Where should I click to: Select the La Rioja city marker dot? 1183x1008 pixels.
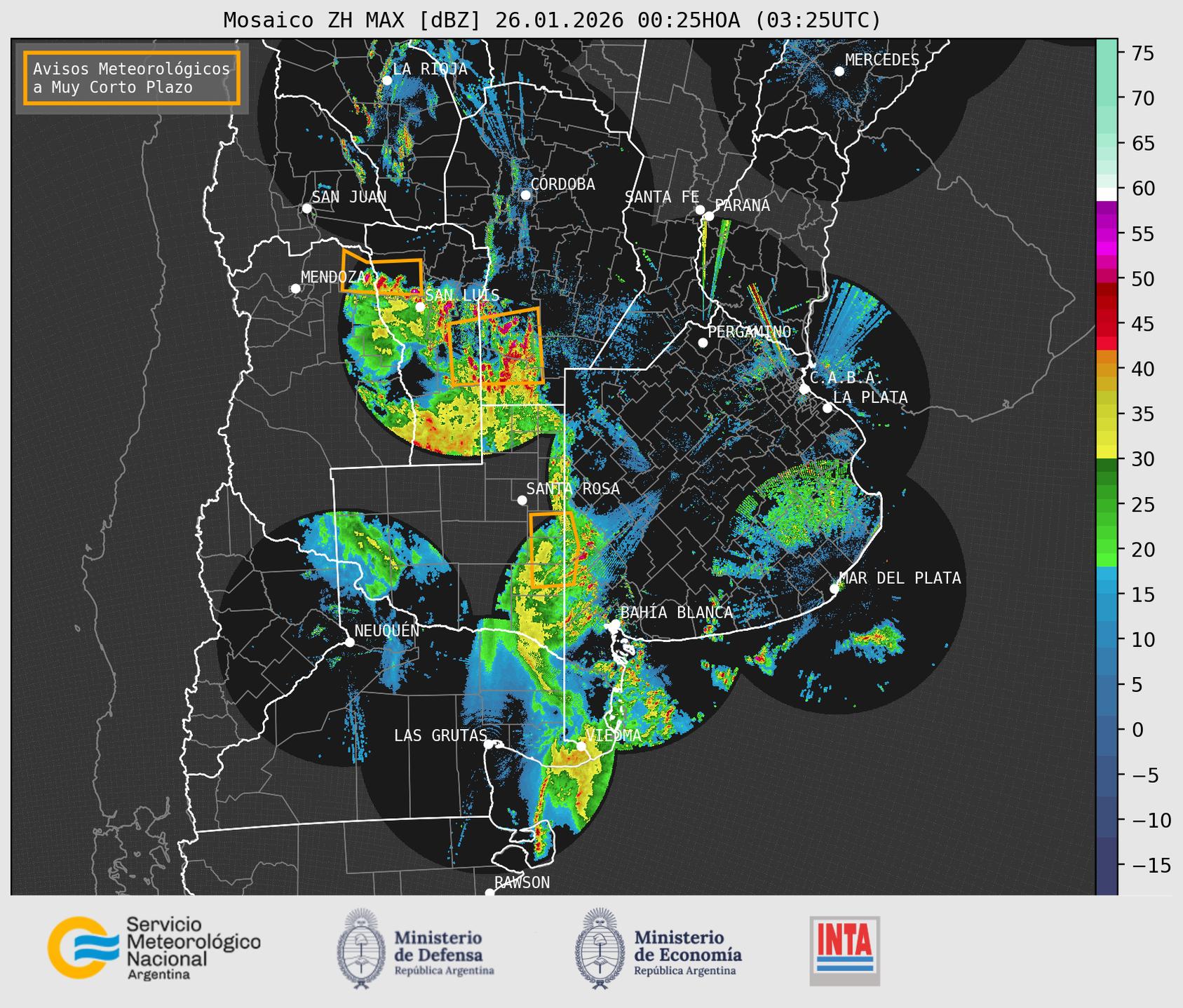[387, 81]
